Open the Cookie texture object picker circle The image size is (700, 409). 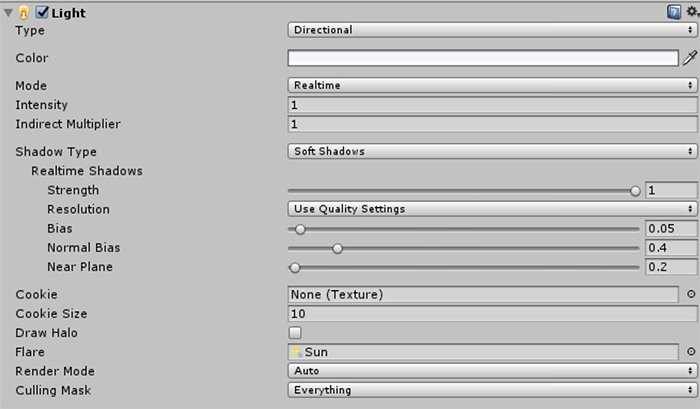click(690, 295)
